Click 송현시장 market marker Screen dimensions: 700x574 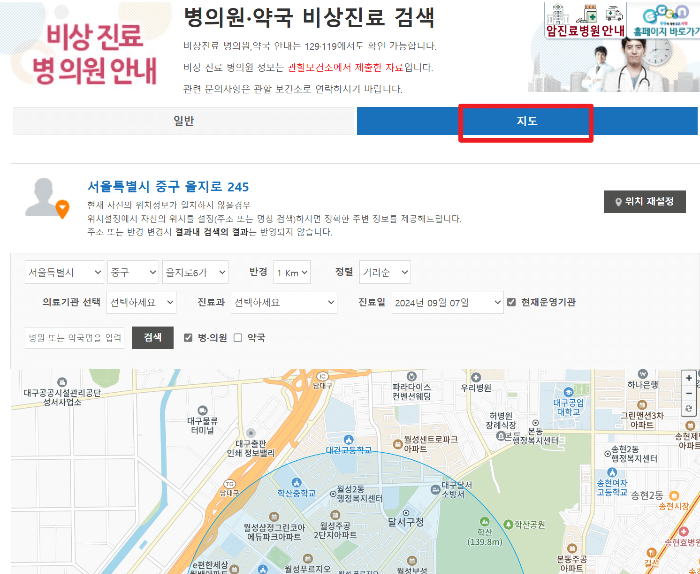(x=674, y=496)
